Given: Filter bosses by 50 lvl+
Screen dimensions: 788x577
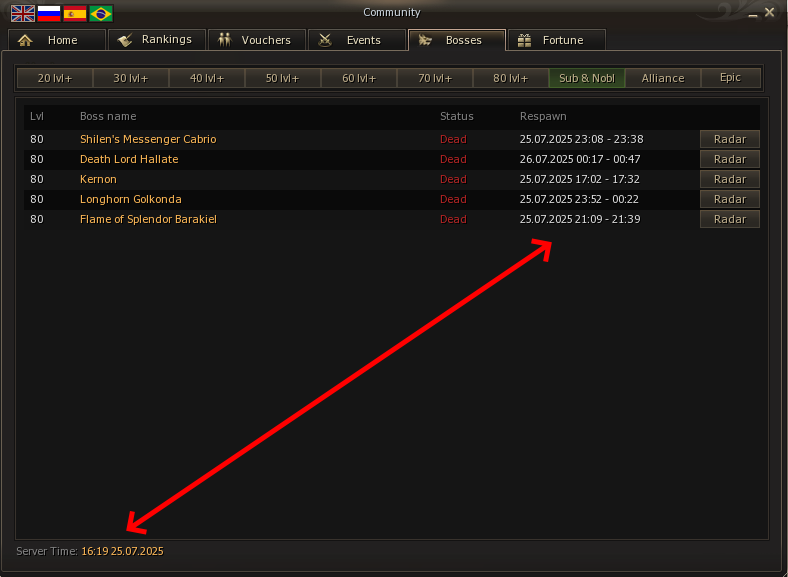Looking at the screenshot, I should [282, 78].
